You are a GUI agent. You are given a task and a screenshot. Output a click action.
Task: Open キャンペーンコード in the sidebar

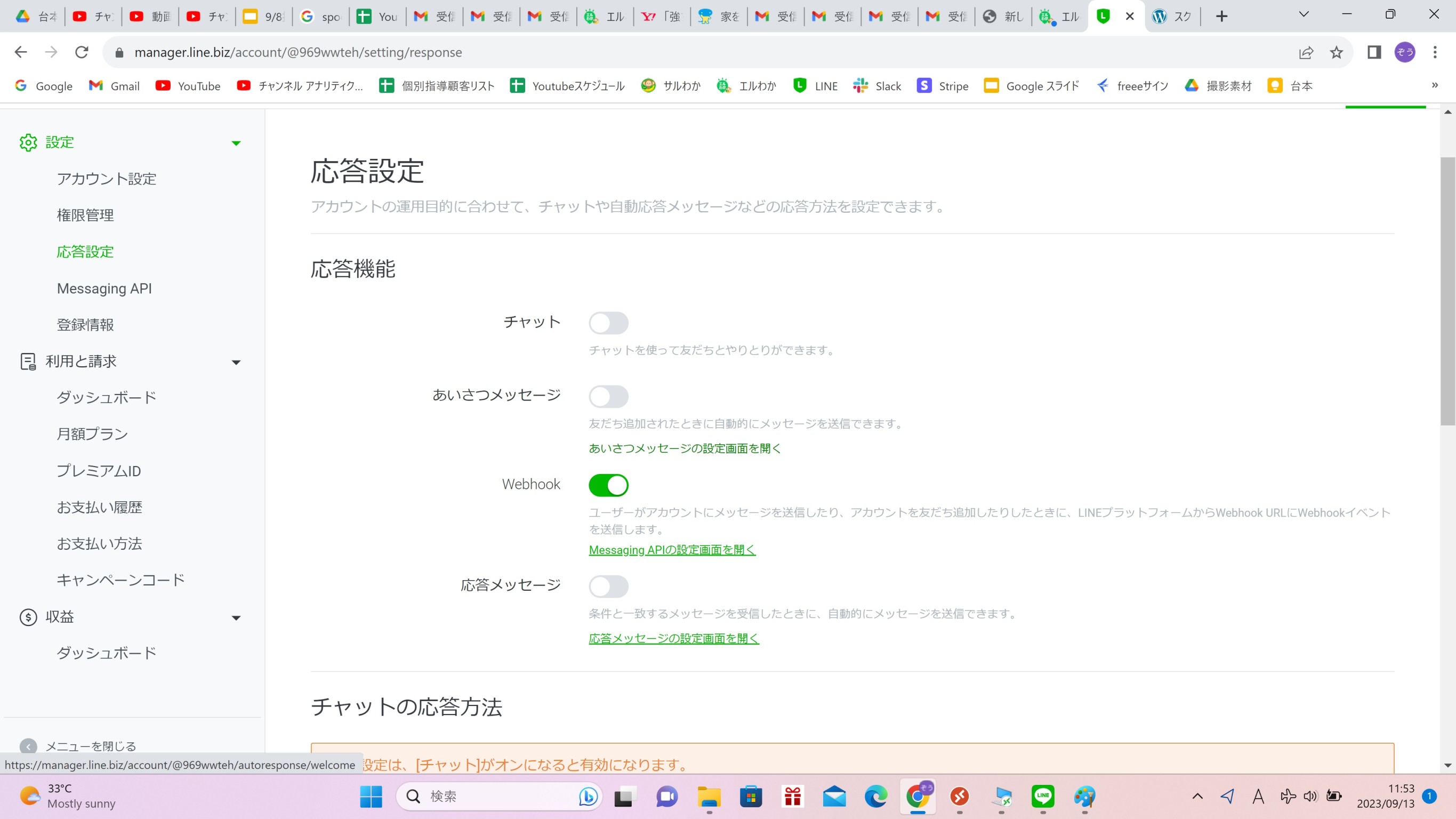(121, 580)
